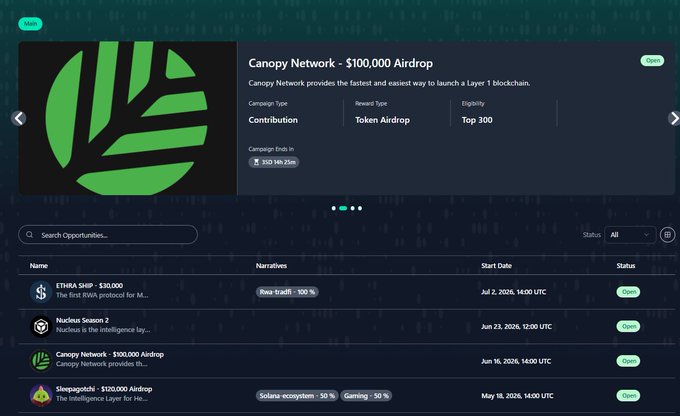Sort by the Narratives column header

pyautogui.click(x=271, y=265)
